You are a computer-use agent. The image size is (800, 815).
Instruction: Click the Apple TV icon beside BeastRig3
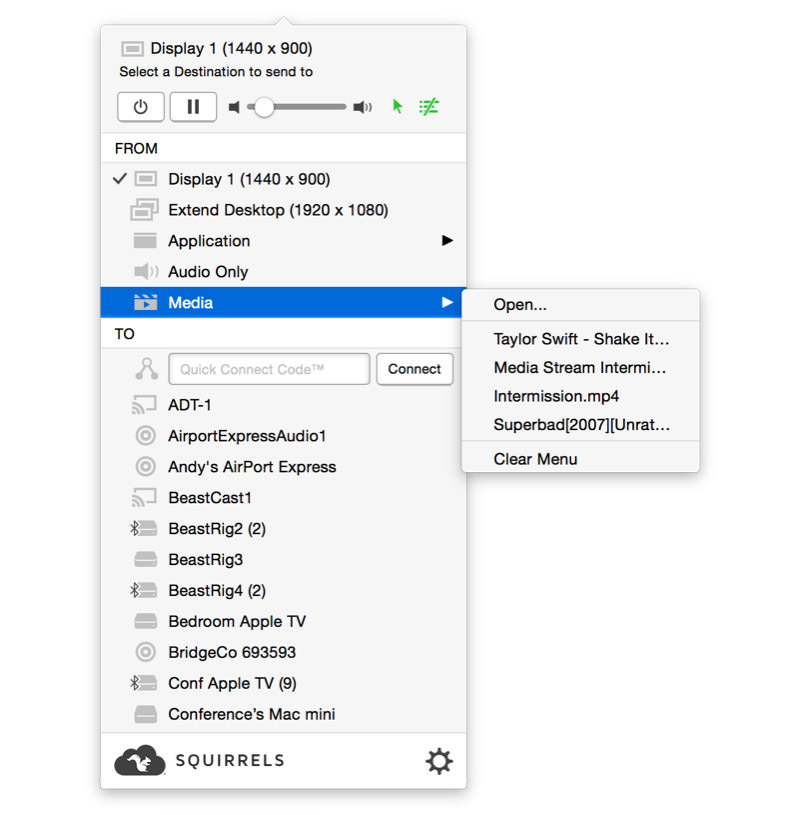click(146, 560)
